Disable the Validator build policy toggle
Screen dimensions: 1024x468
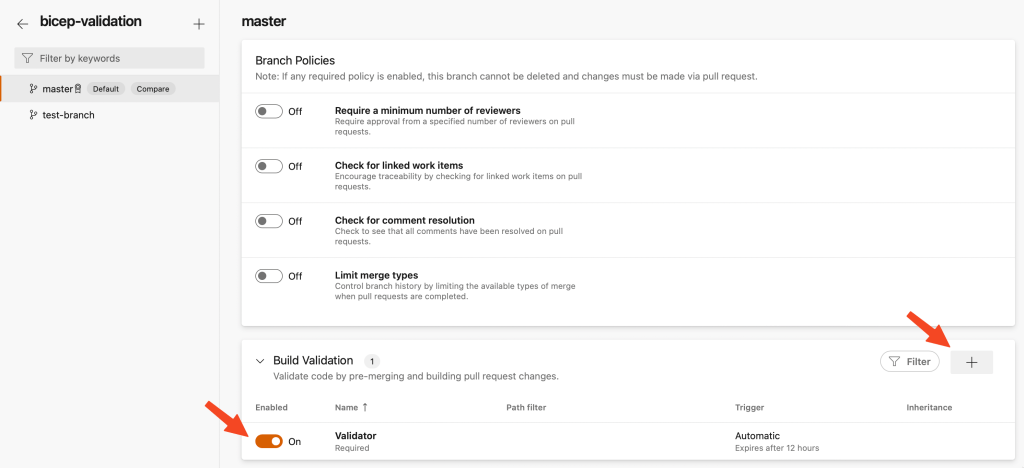pyautogui.click(x=269, y=441)
